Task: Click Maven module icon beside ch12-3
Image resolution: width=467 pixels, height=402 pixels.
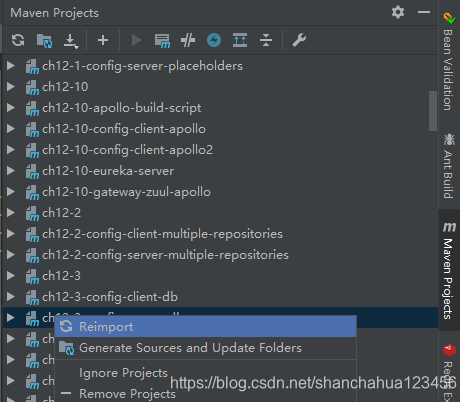Action: pos(32,276)
